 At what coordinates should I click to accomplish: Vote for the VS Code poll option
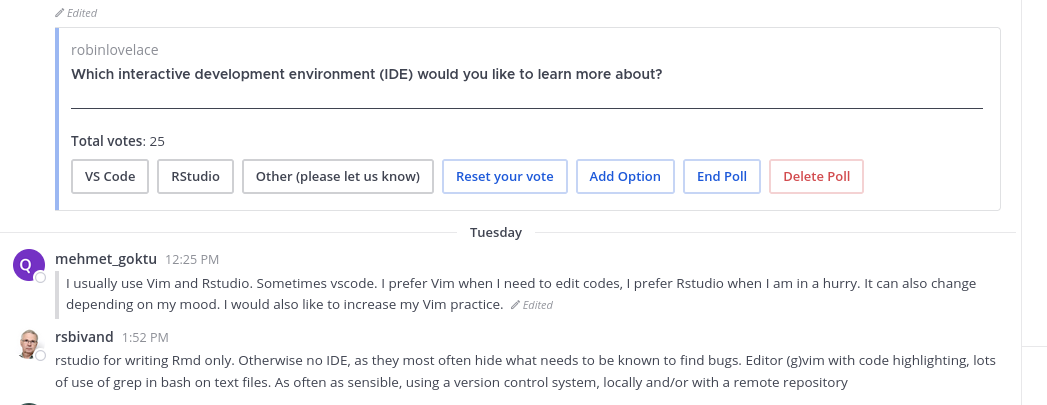pos(110,176)
